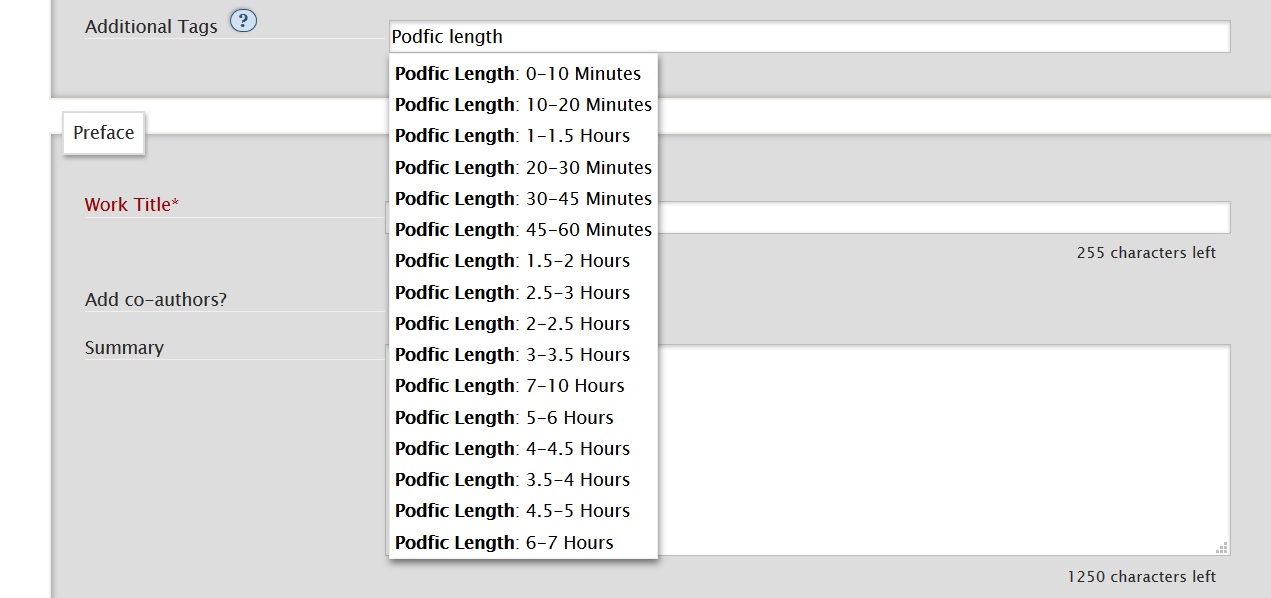Select Podfic Length: 45-60 Minutes option
1271x598 pixels.
[523, 230]
